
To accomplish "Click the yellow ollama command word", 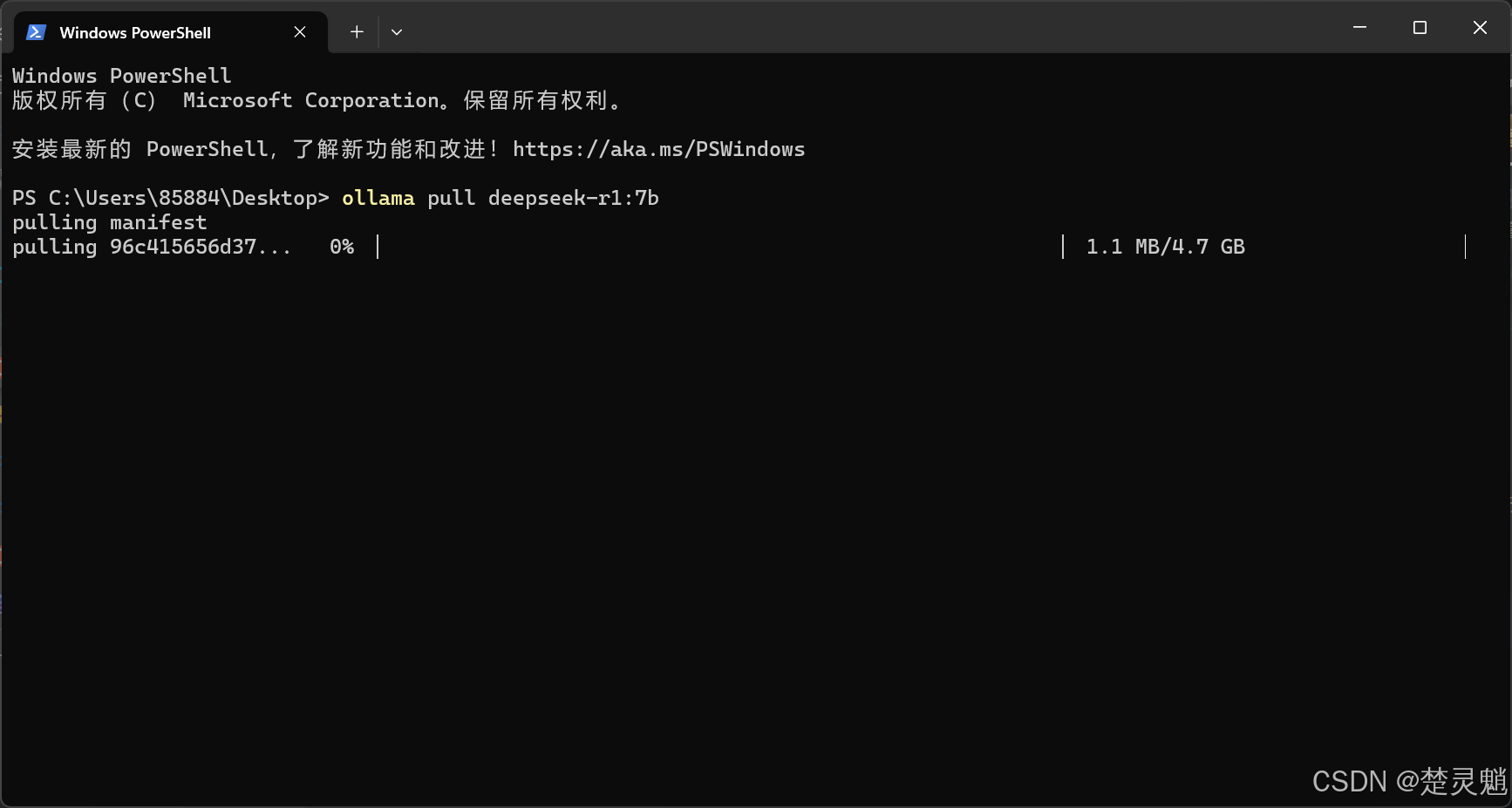I will pyautogui.click(x=378, y=198).
